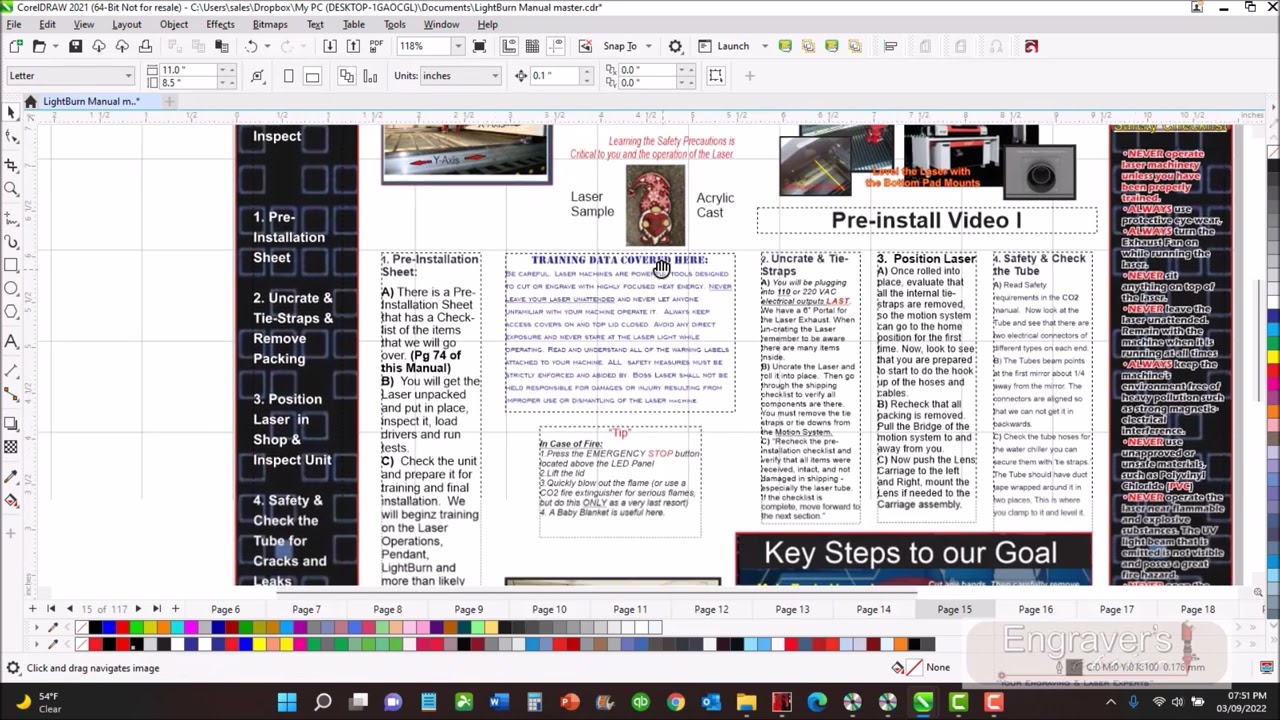Switch to the Page 10 tab
The height and width of the screenshot is (720, 1280).
(x=549, y=609)
